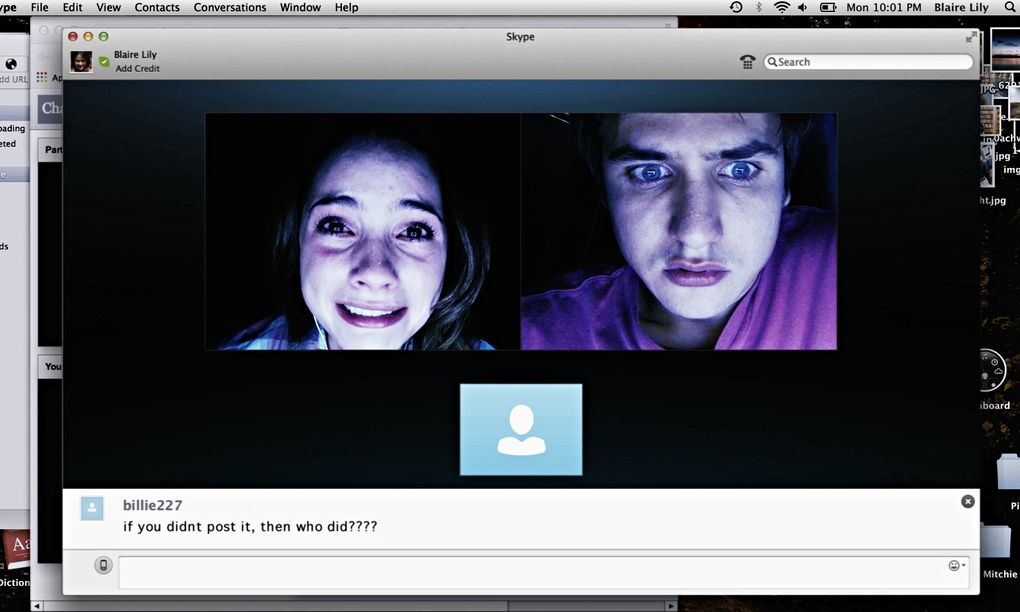
Task: Open the View menu
Action: point(109,7)
